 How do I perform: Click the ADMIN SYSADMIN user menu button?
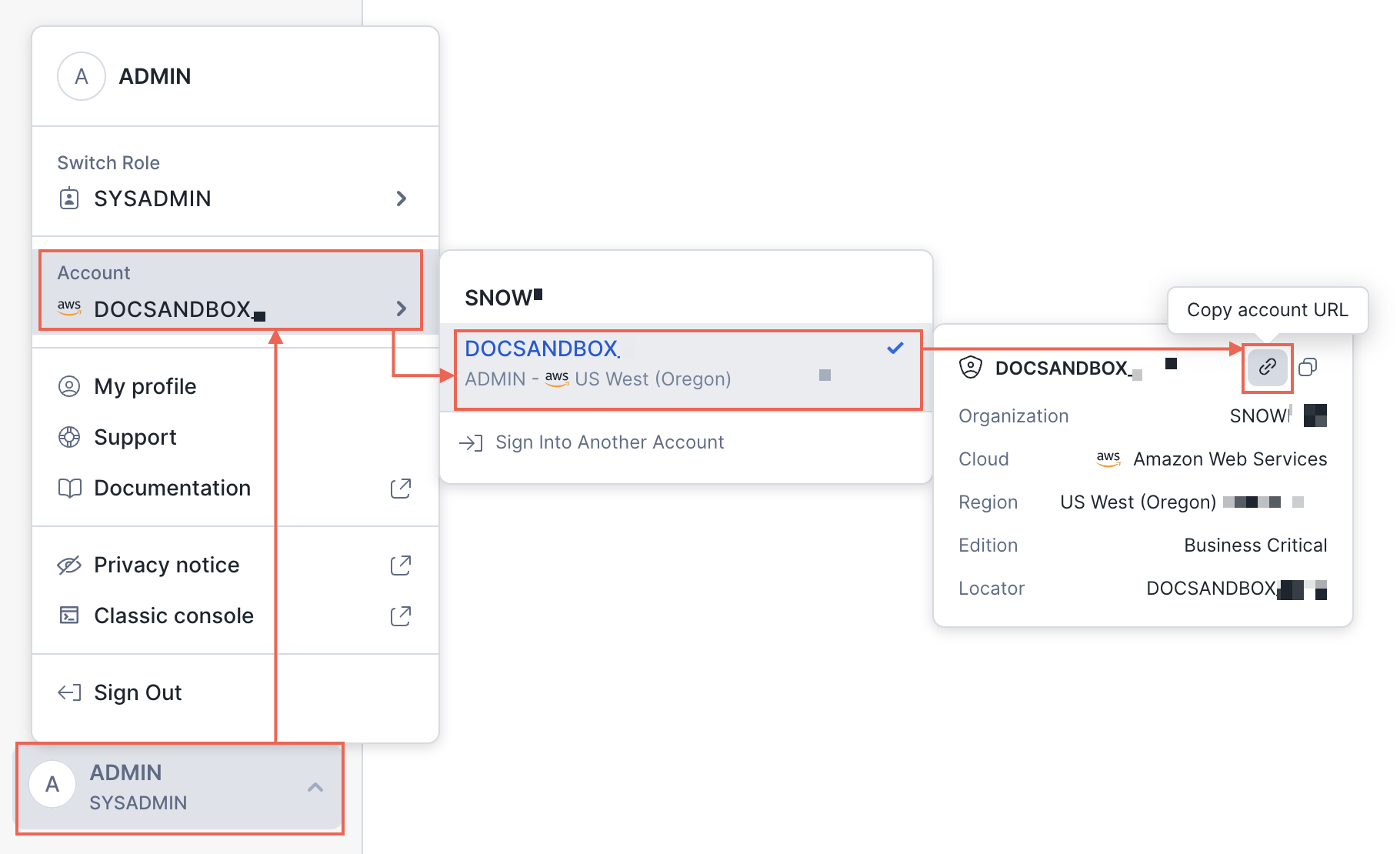coord(180,788)
